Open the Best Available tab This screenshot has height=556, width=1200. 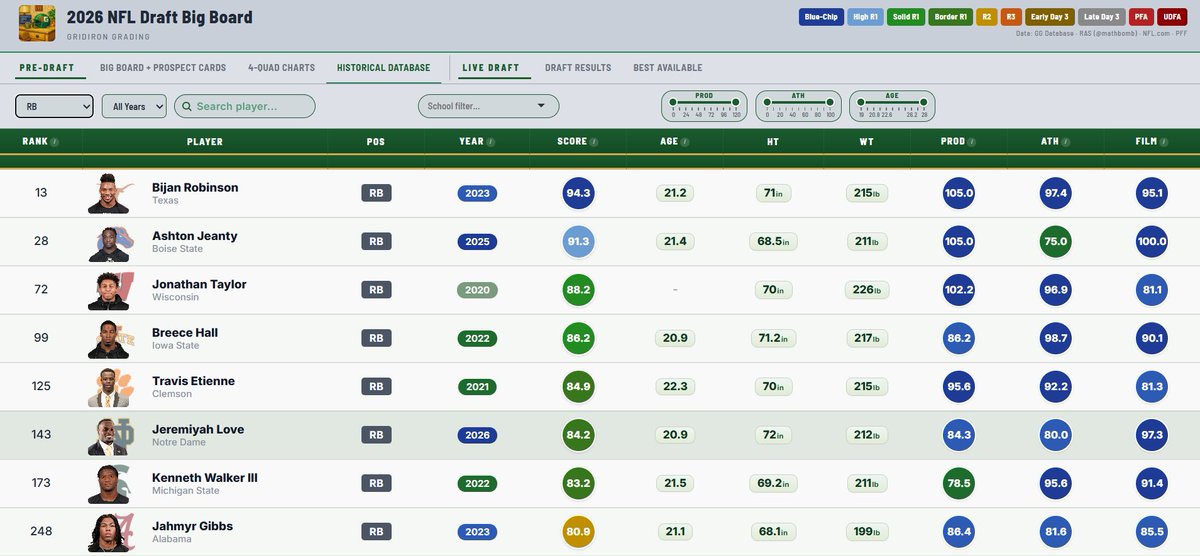pyautogui.click(x=668, y=68)
